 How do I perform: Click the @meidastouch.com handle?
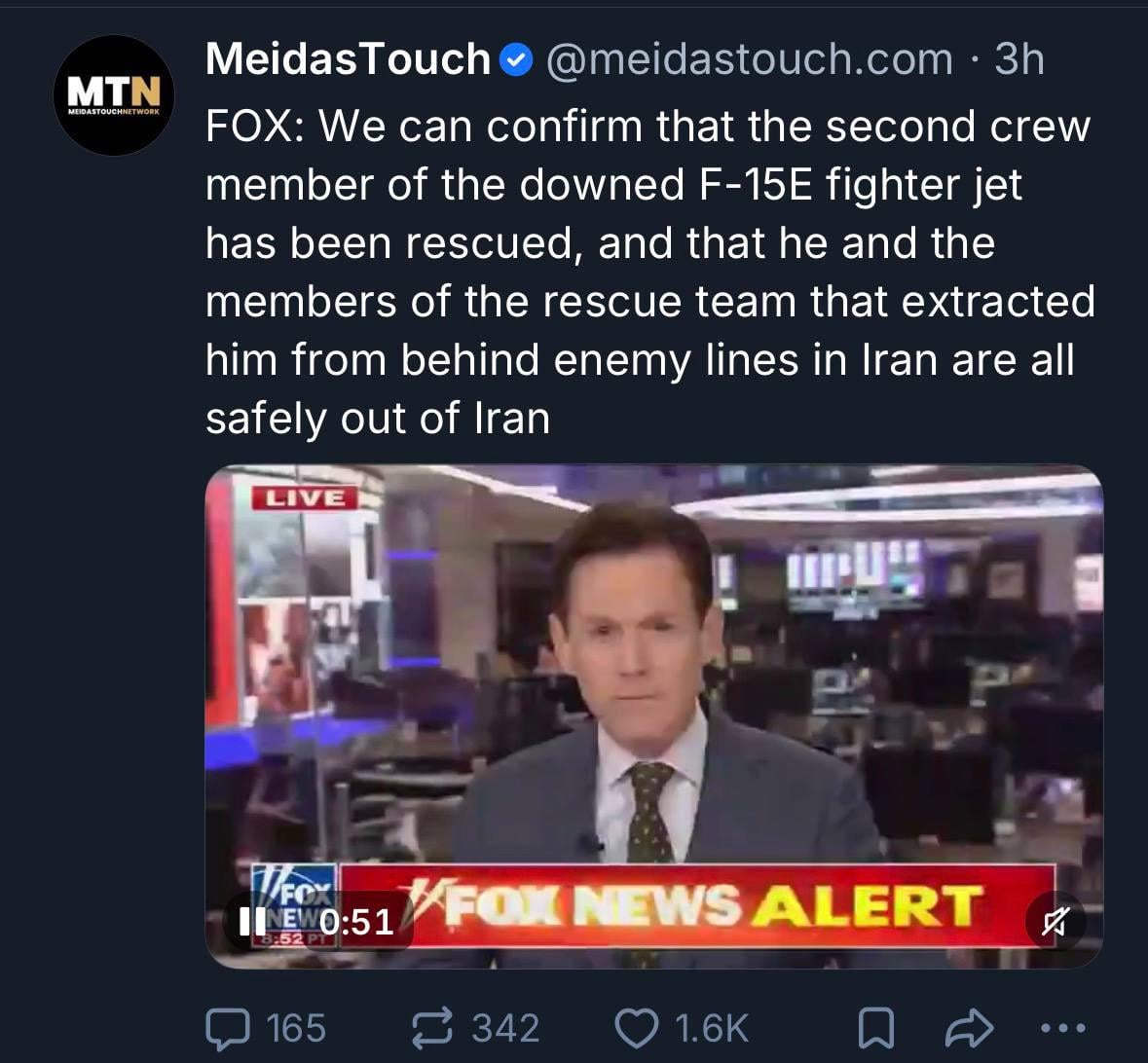750,59
